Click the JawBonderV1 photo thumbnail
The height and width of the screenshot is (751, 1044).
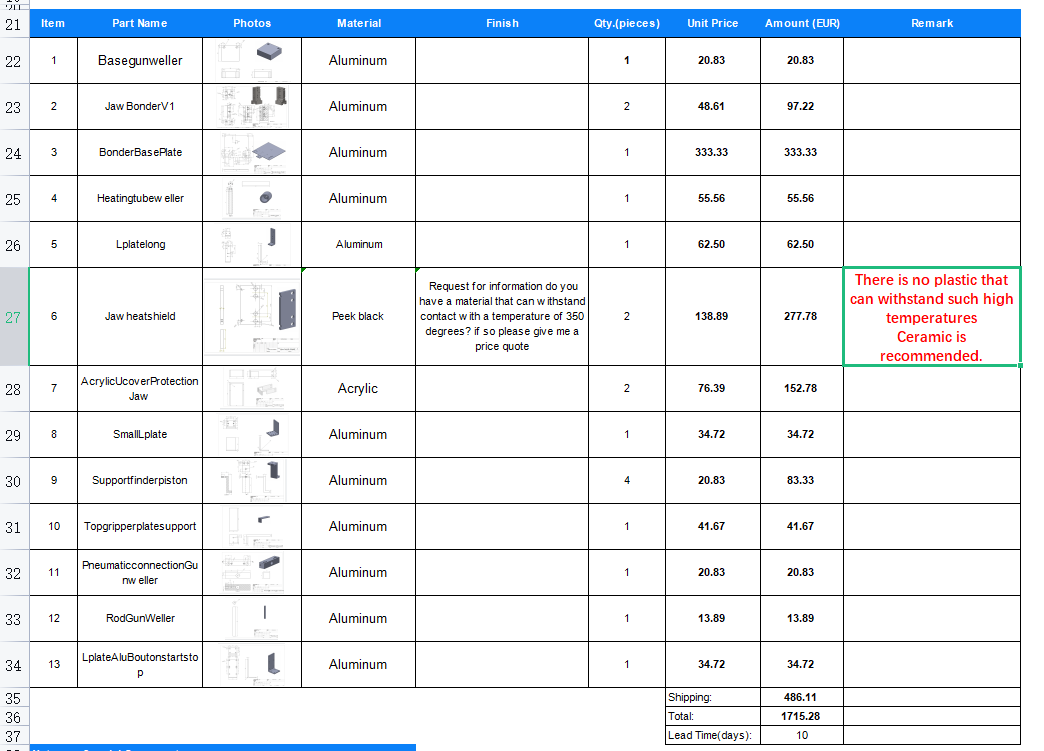point(254,107)
